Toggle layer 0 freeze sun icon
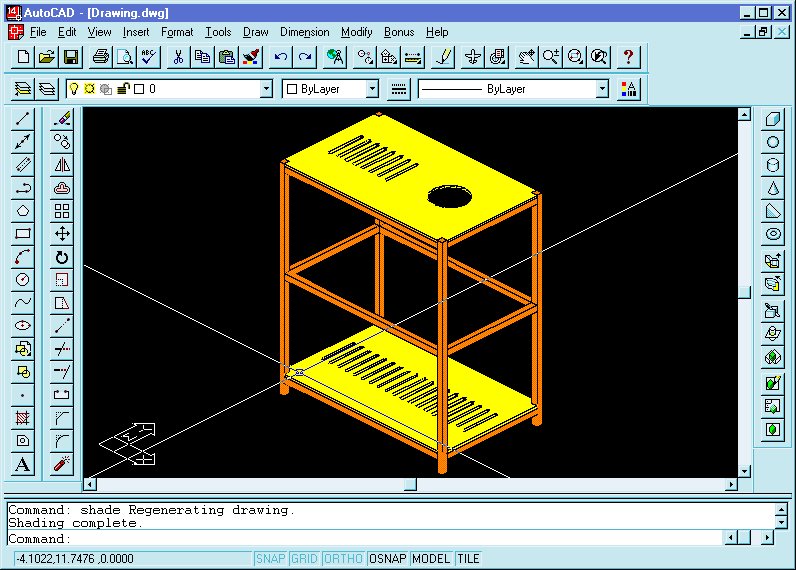 (89, 89)
